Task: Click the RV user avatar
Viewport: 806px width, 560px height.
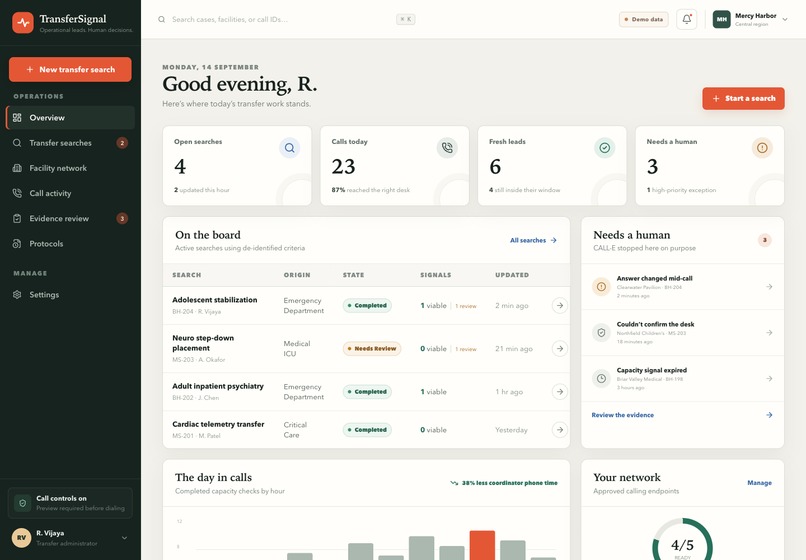Action: pos(21,538)
